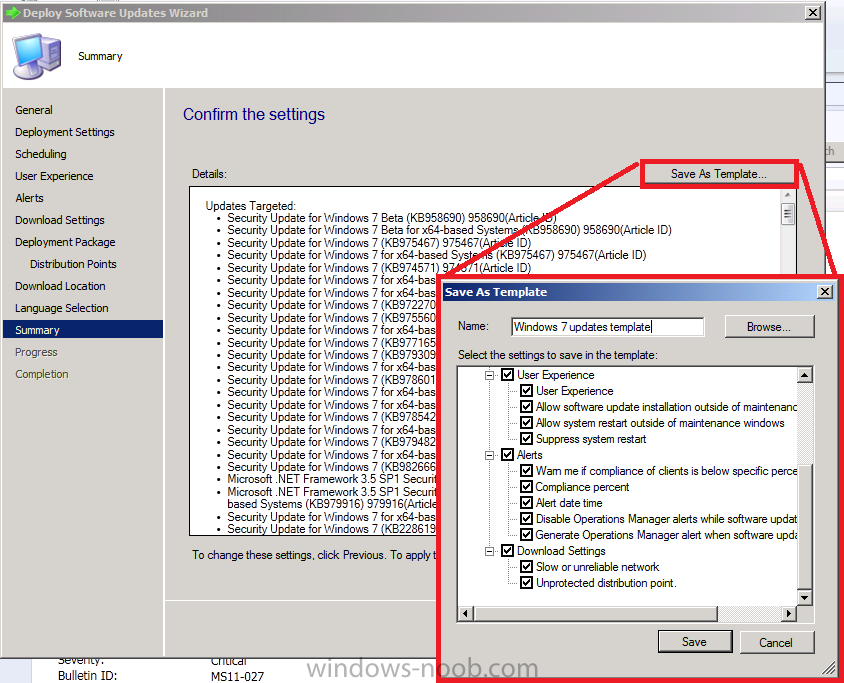The image size is (844, 683).
Task: Click the settings tree horizontal scroll left arrow
Action: click(466, 613)
